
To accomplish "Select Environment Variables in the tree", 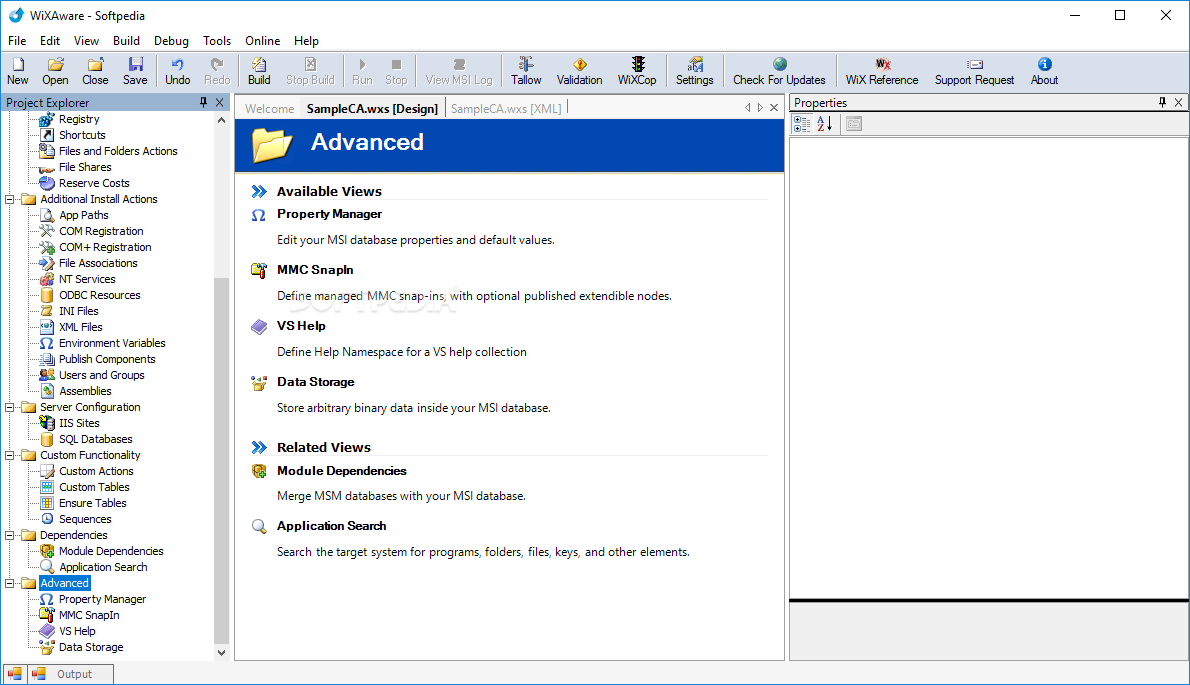I will [112, 343].
